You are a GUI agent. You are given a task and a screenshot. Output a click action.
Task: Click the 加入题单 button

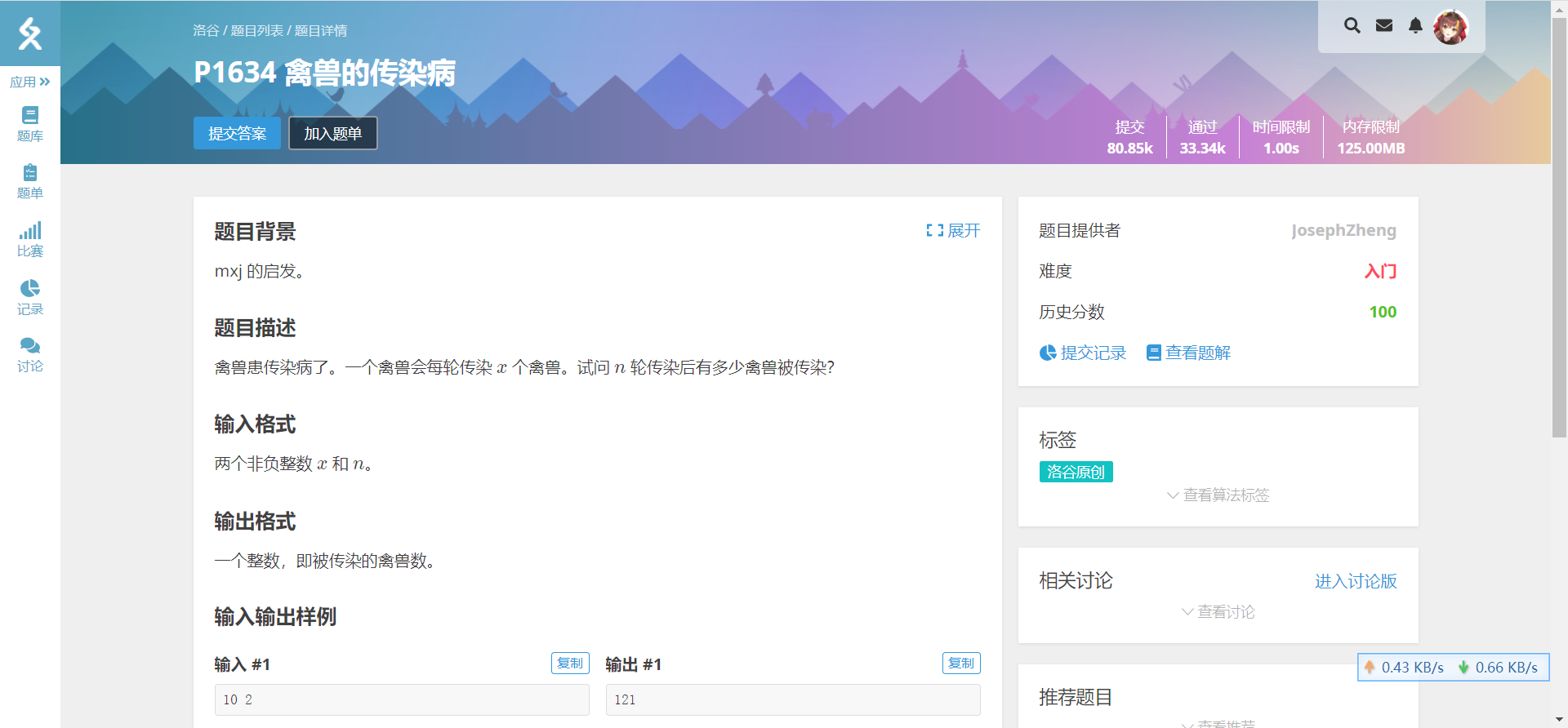[333, 133]
